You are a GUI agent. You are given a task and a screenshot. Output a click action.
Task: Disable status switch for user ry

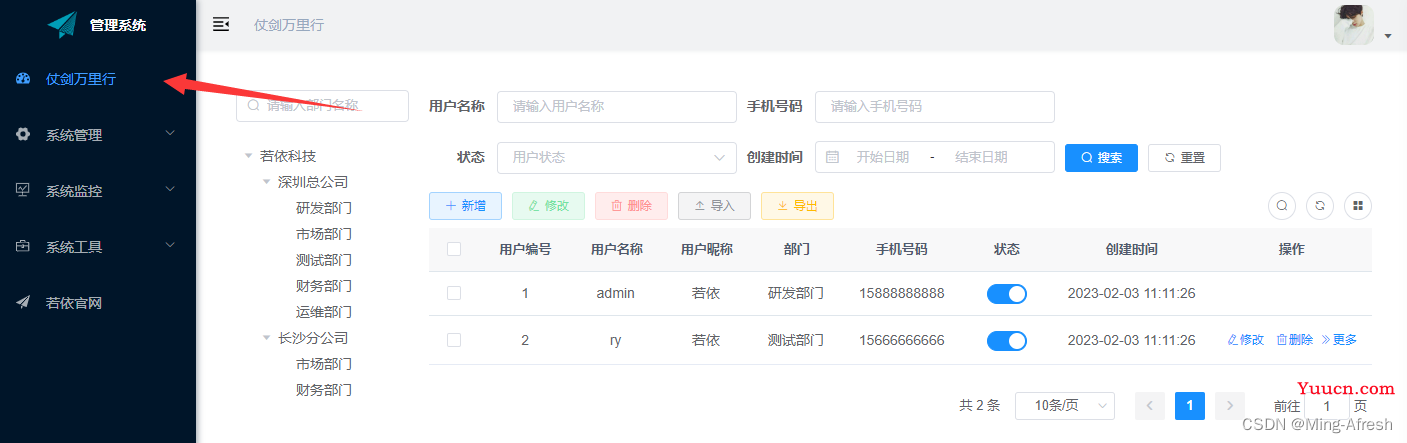point(1006,341)
